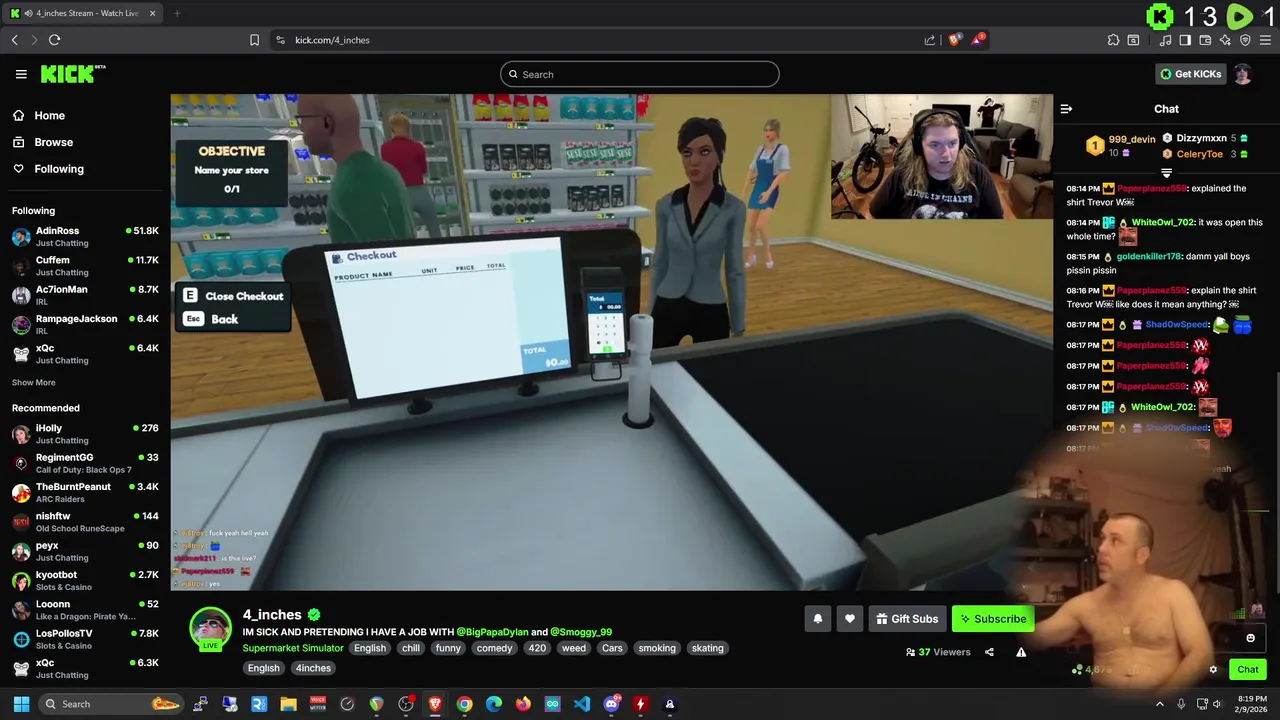Click the green Subscribe button
The height and width of the screenshot is (720, 1280).
pyautogui.click(x=993, y=619)
